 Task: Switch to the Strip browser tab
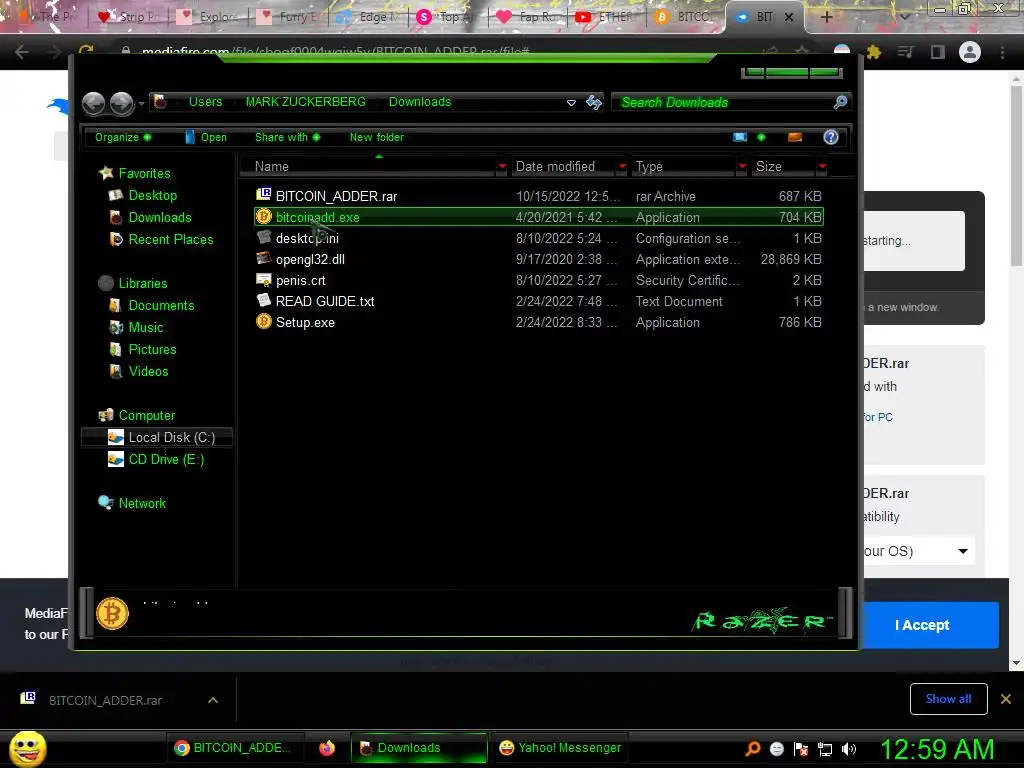(x=131, y=17)
